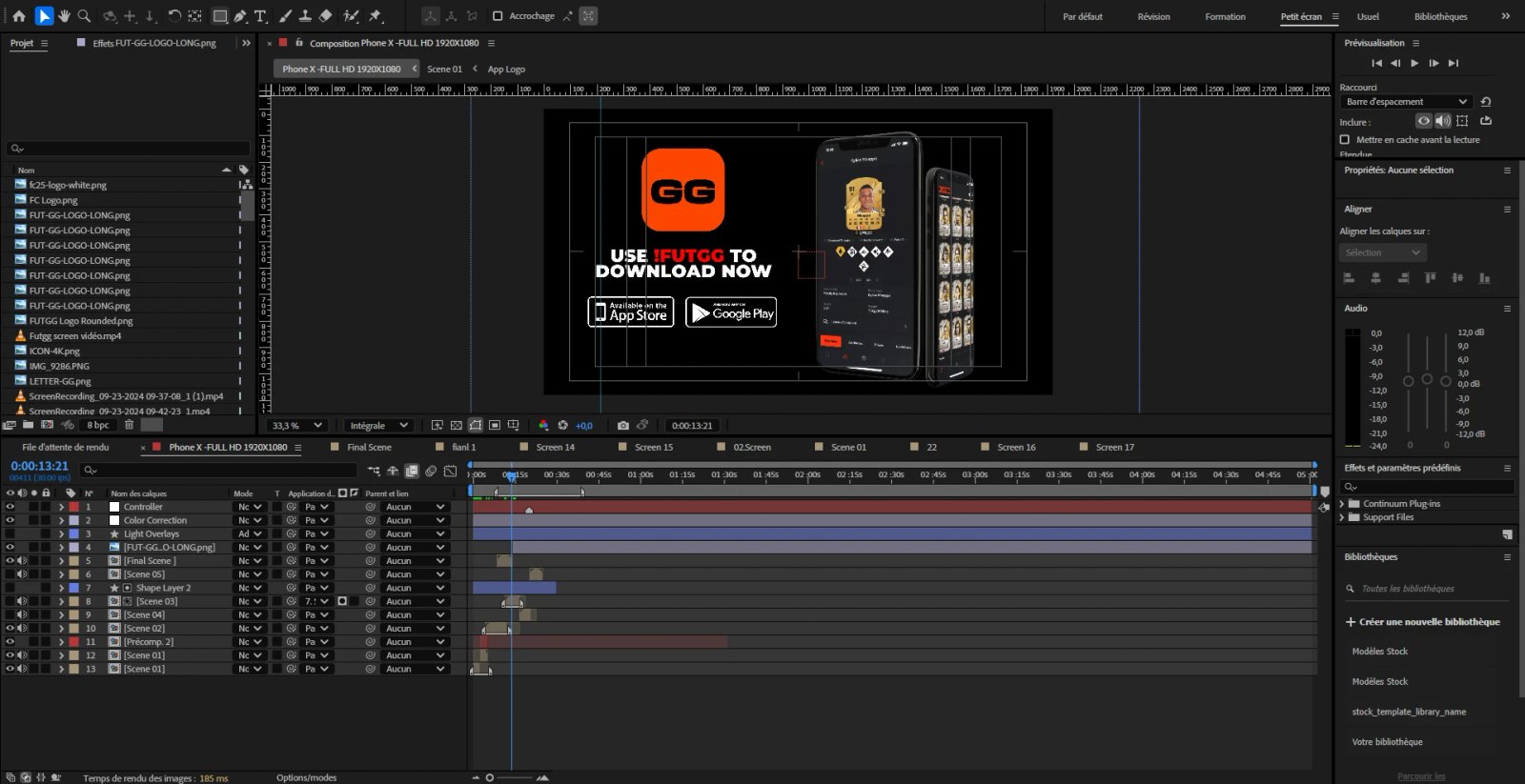
Task: Open the Barre d'espacement shortcut dropdown
Action: coord(1406,102)
